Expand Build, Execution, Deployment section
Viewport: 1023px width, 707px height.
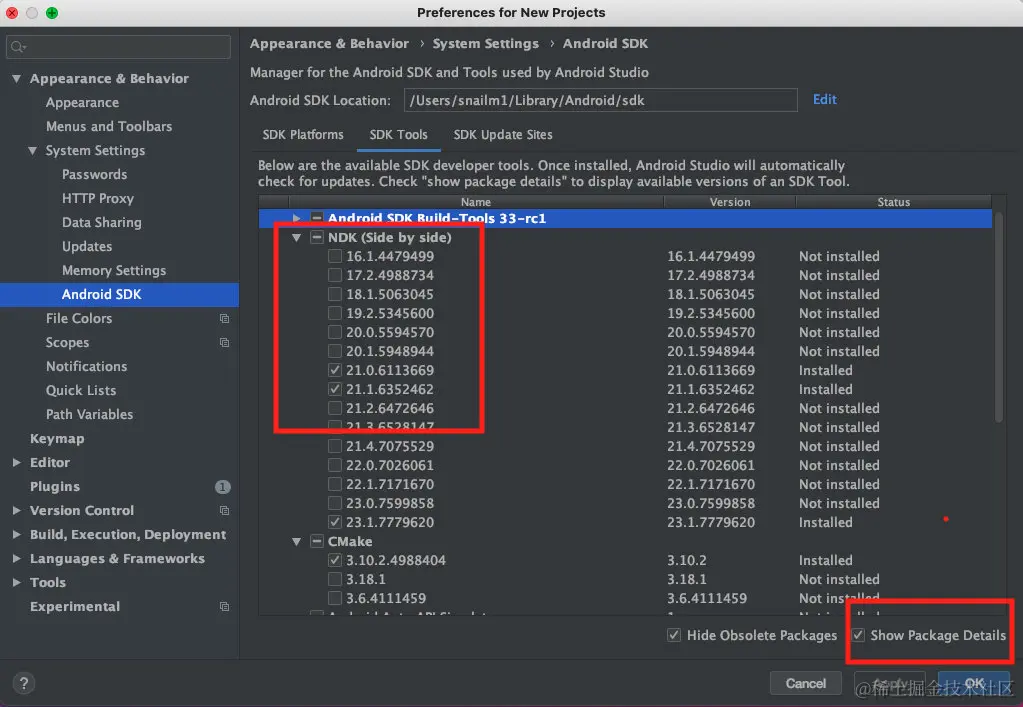click(x=16, y=534)
